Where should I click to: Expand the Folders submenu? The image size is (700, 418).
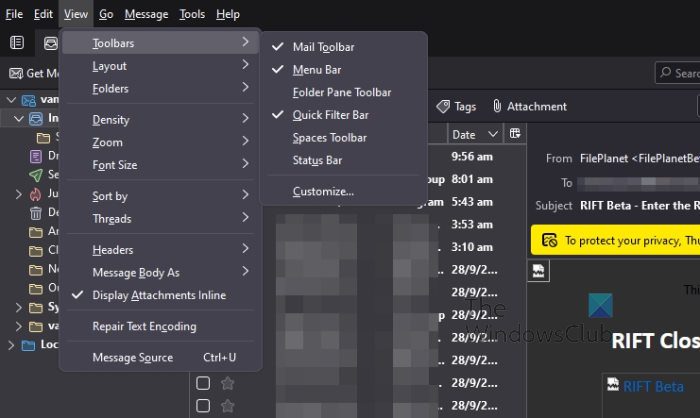coord(160,89)
